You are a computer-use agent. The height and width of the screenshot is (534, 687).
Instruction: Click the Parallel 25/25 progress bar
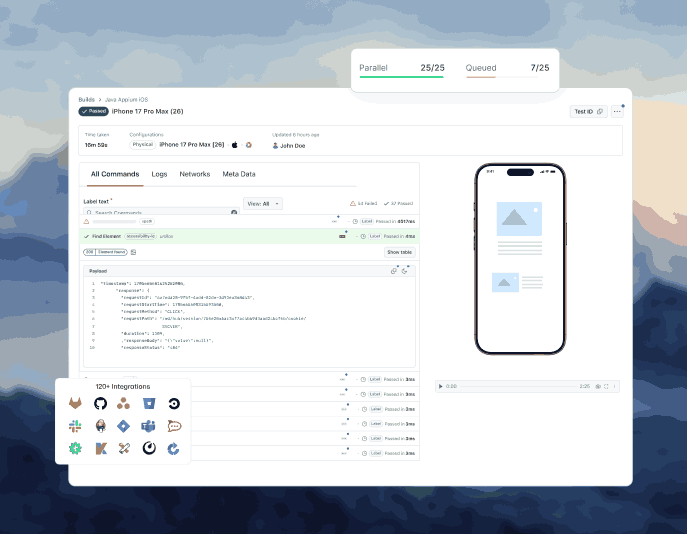(401, 77)
